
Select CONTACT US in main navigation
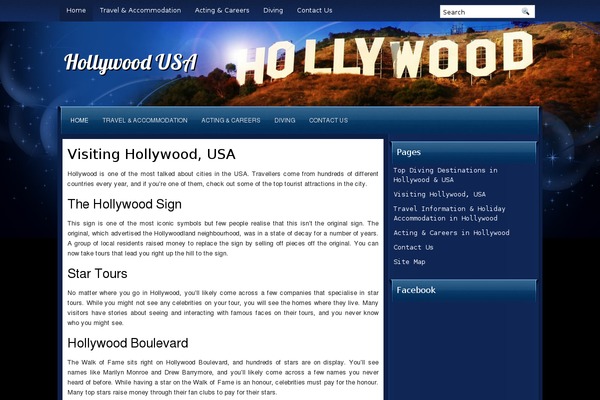pyautogui.click(x=328, y=120)
